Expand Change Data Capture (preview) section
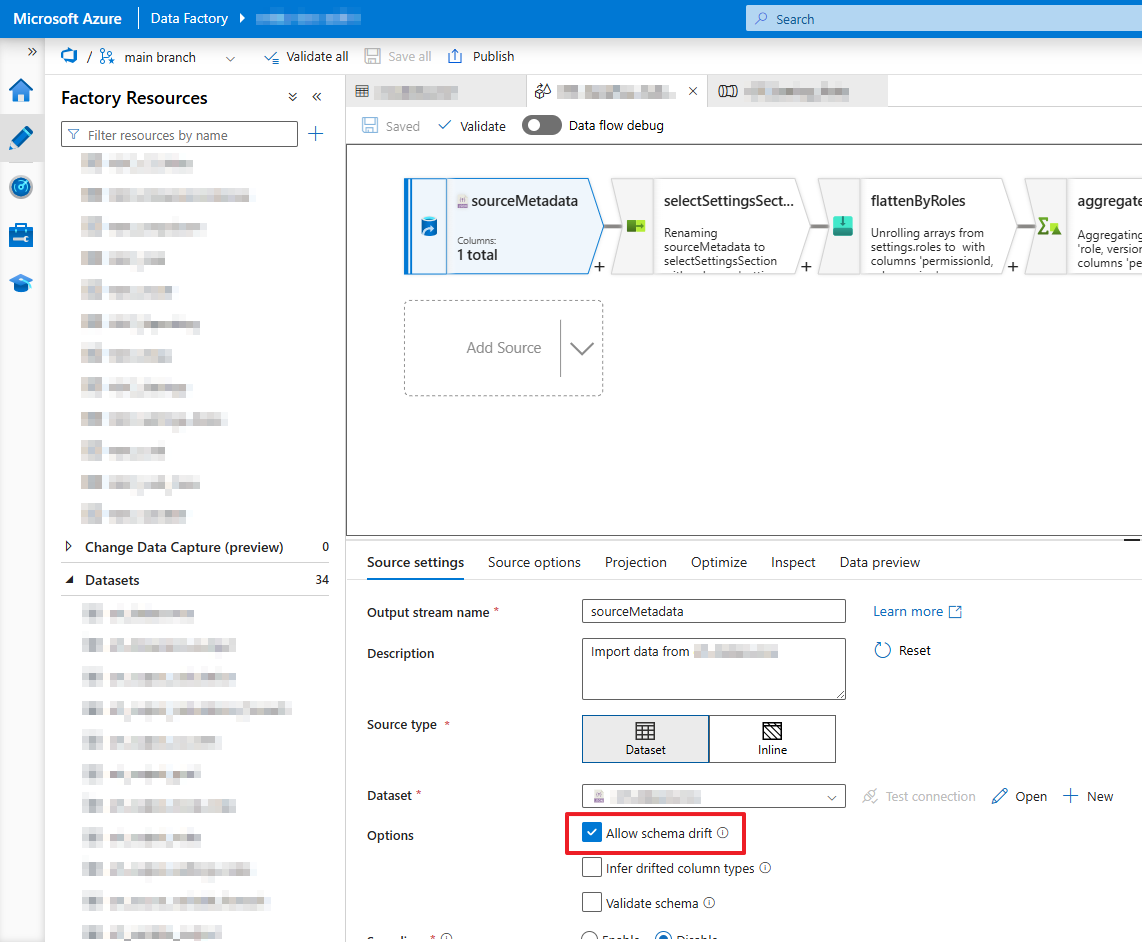Screen dimensions: 1142x942 (68, 546)
